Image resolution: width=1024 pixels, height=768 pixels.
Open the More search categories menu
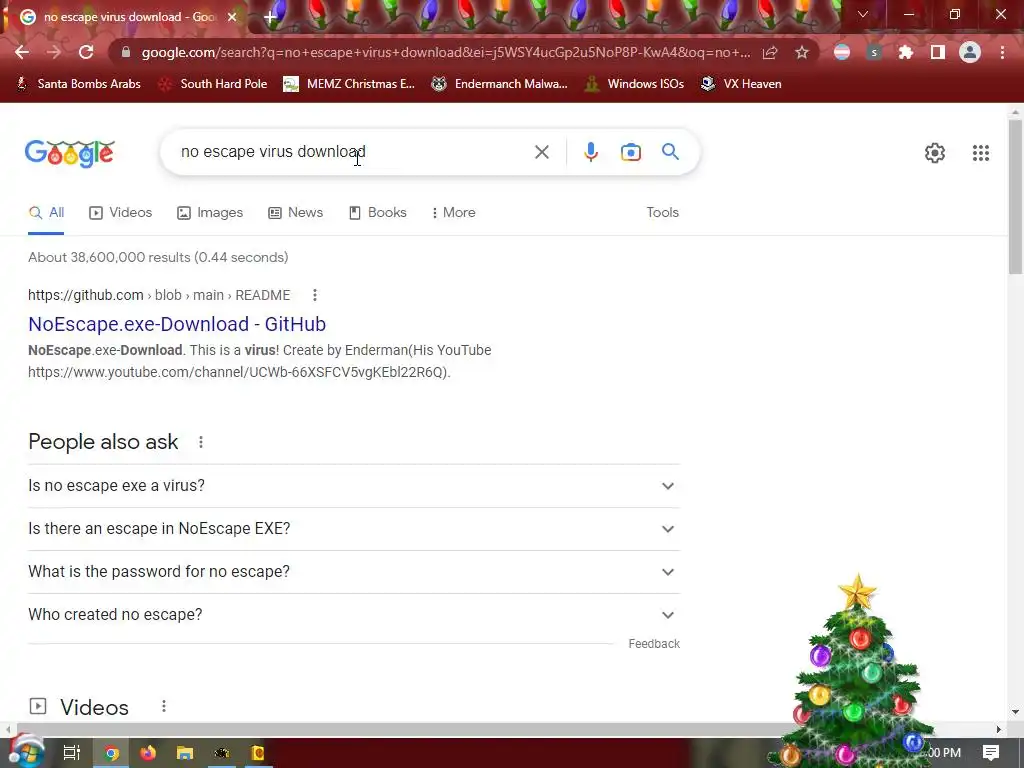(x=453, y=213)
